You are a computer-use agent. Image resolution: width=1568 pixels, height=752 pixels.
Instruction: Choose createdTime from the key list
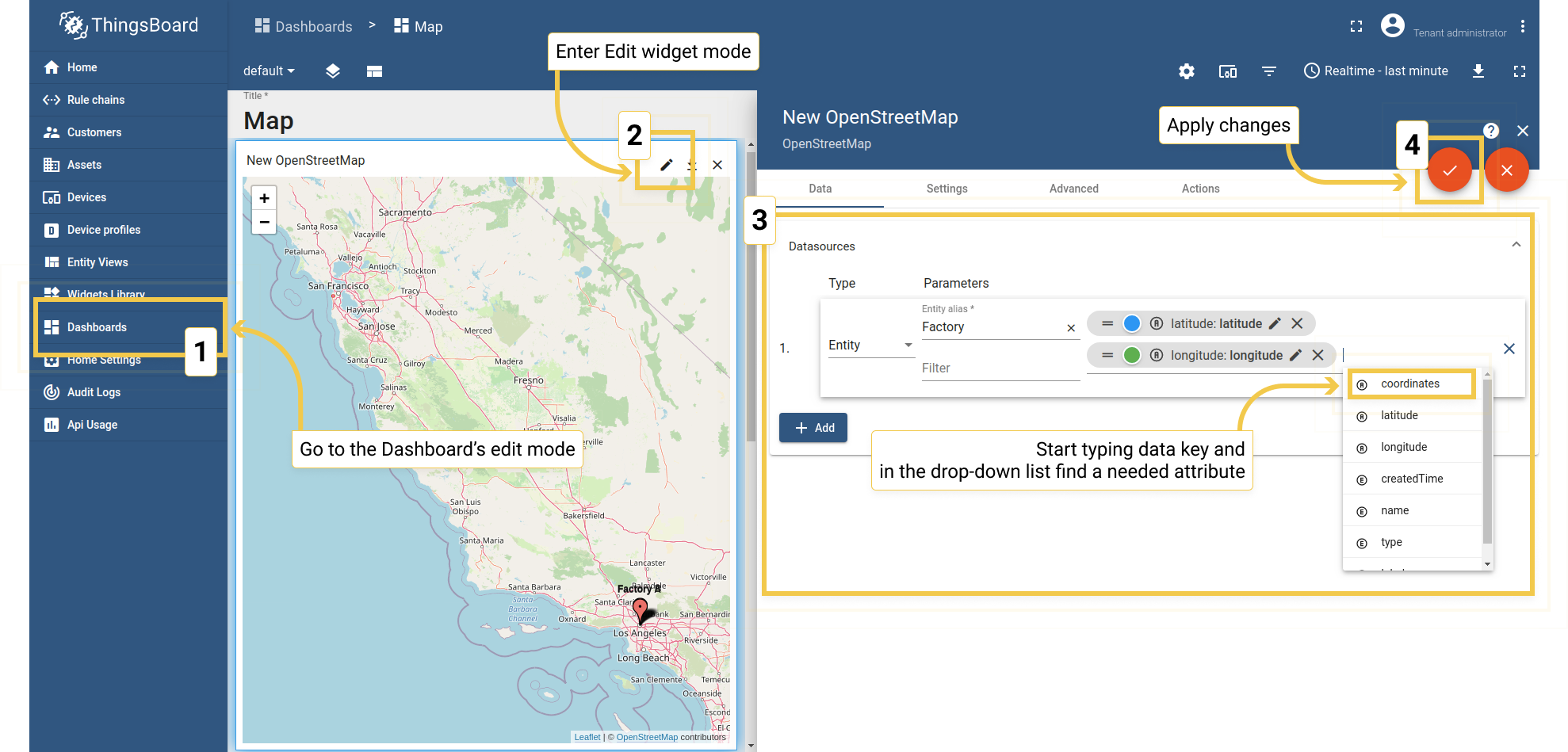tap(1411, 479)
